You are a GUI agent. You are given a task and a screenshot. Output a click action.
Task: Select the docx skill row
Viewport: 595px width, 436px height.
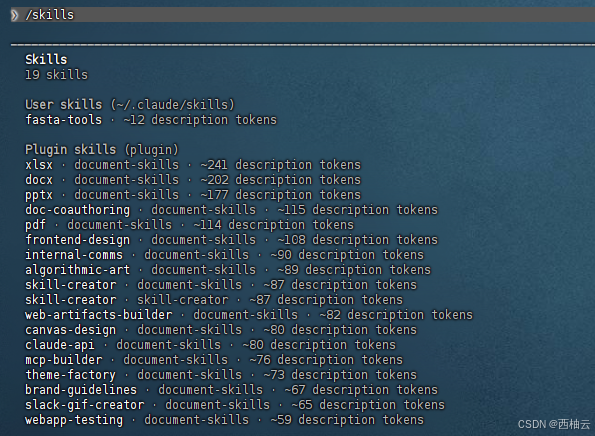coord(193,180)
